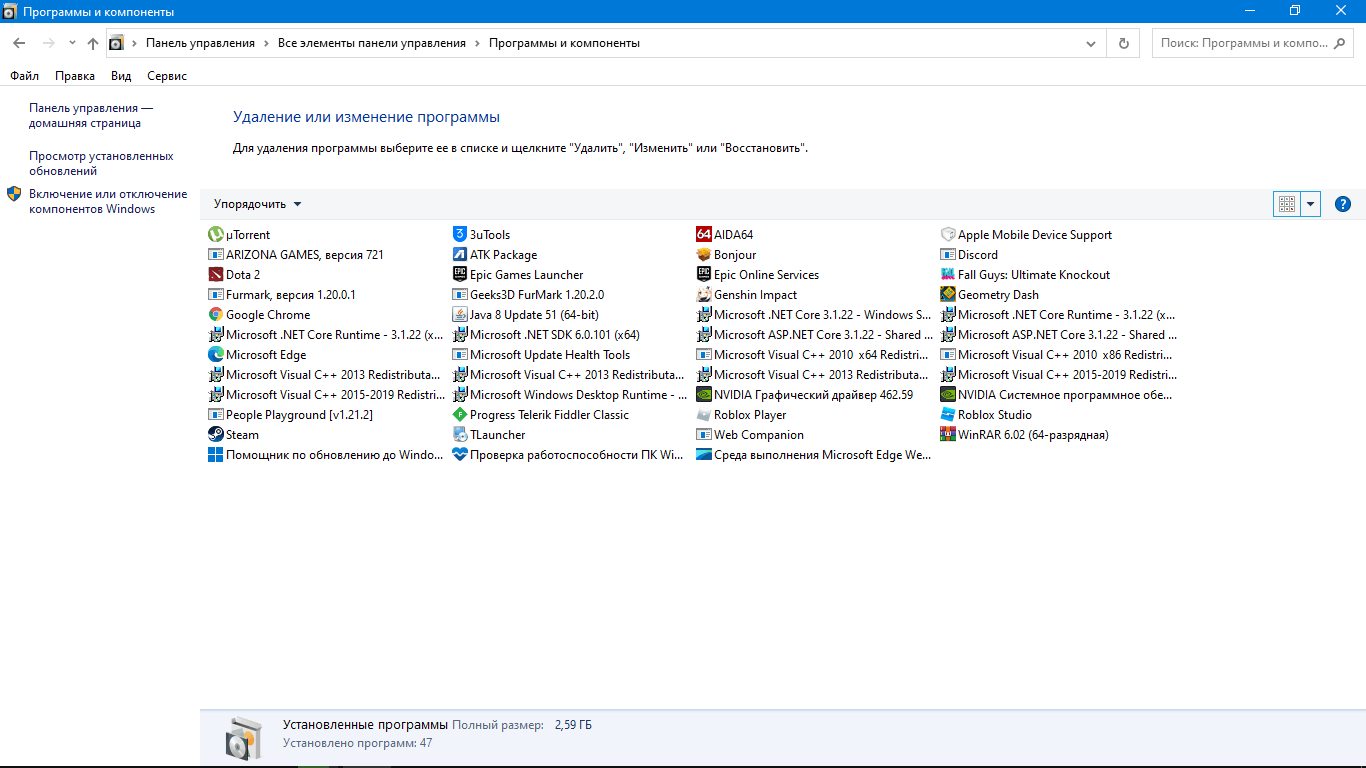Click the µTorrent program icon
Viewport: 1366px width, 768px height.
(216, 235)
